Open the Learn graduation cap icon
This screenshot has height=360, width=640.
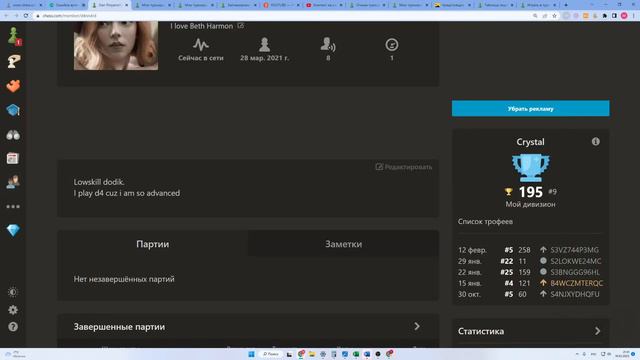pos(13,110)
